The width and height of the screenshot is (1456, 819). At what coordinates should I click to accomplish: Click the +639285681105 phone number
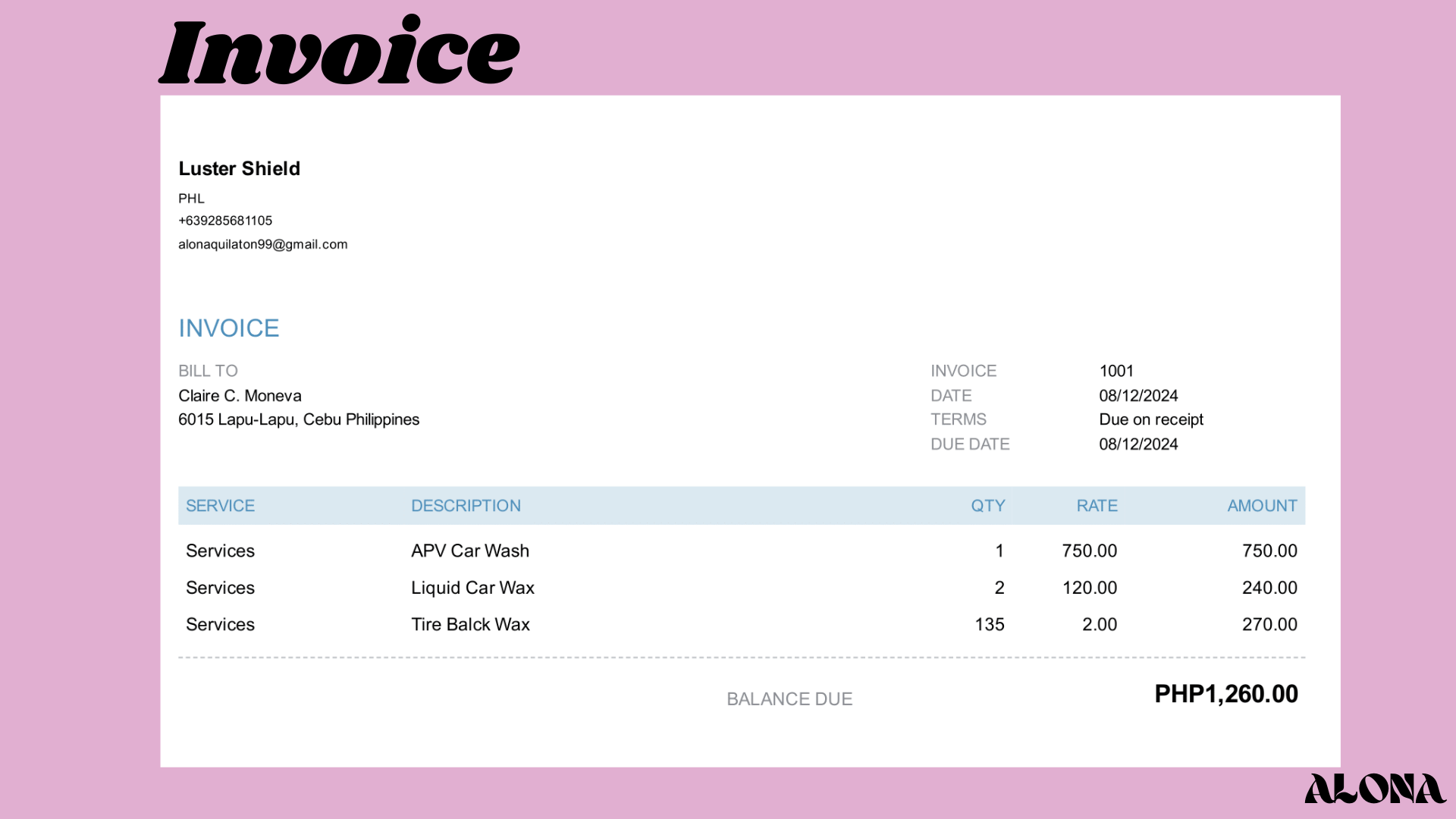(x=224, y=221)
